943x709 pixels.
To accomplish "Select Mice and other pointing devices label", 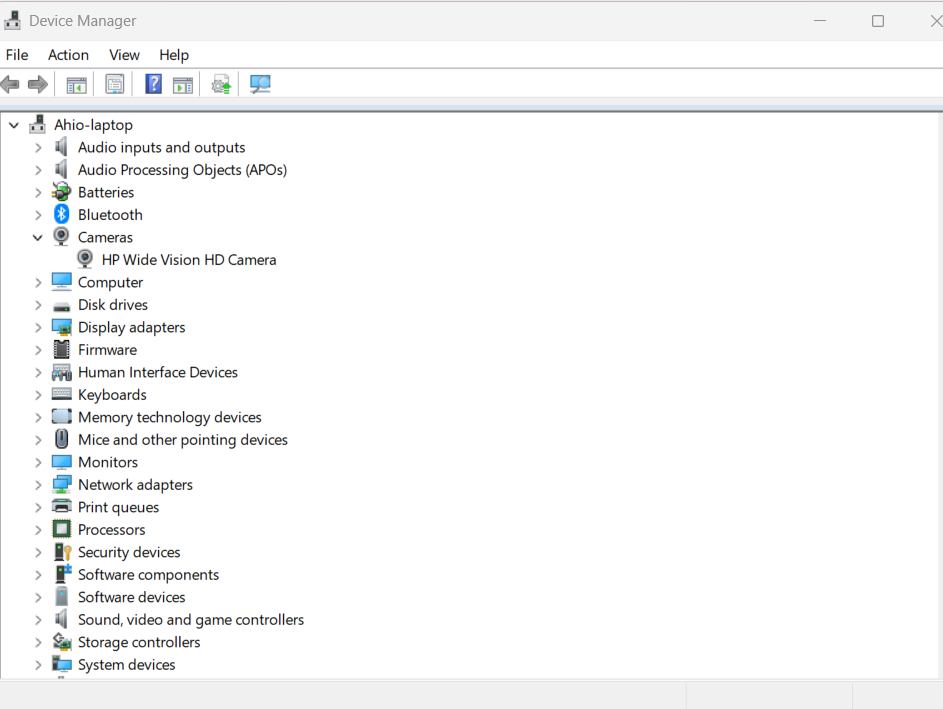I will [182, 440].
